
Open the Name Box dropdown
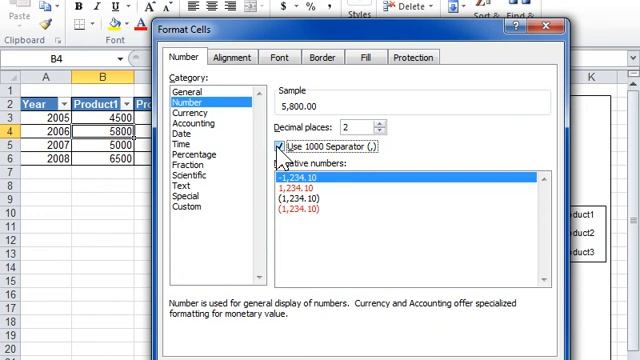[120, 59]
